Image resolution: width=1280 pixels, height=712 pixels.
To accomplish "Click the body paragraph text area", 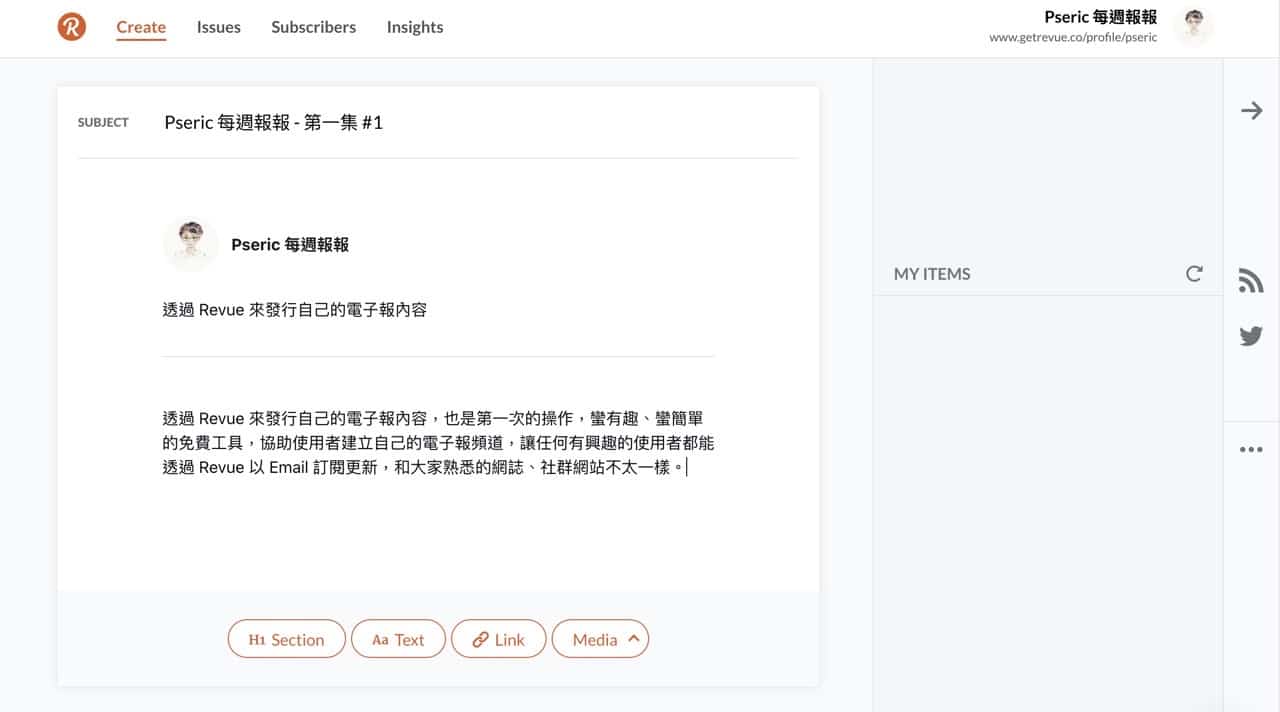I will point(438,443).
